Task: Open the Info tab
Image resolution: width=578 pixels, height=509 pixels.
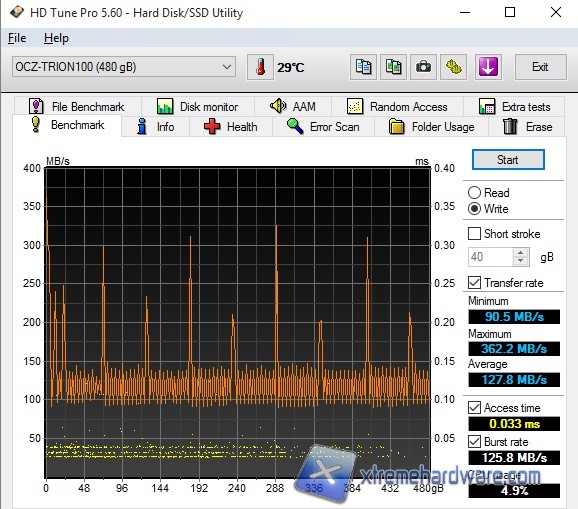Action: tap(156, 127)
